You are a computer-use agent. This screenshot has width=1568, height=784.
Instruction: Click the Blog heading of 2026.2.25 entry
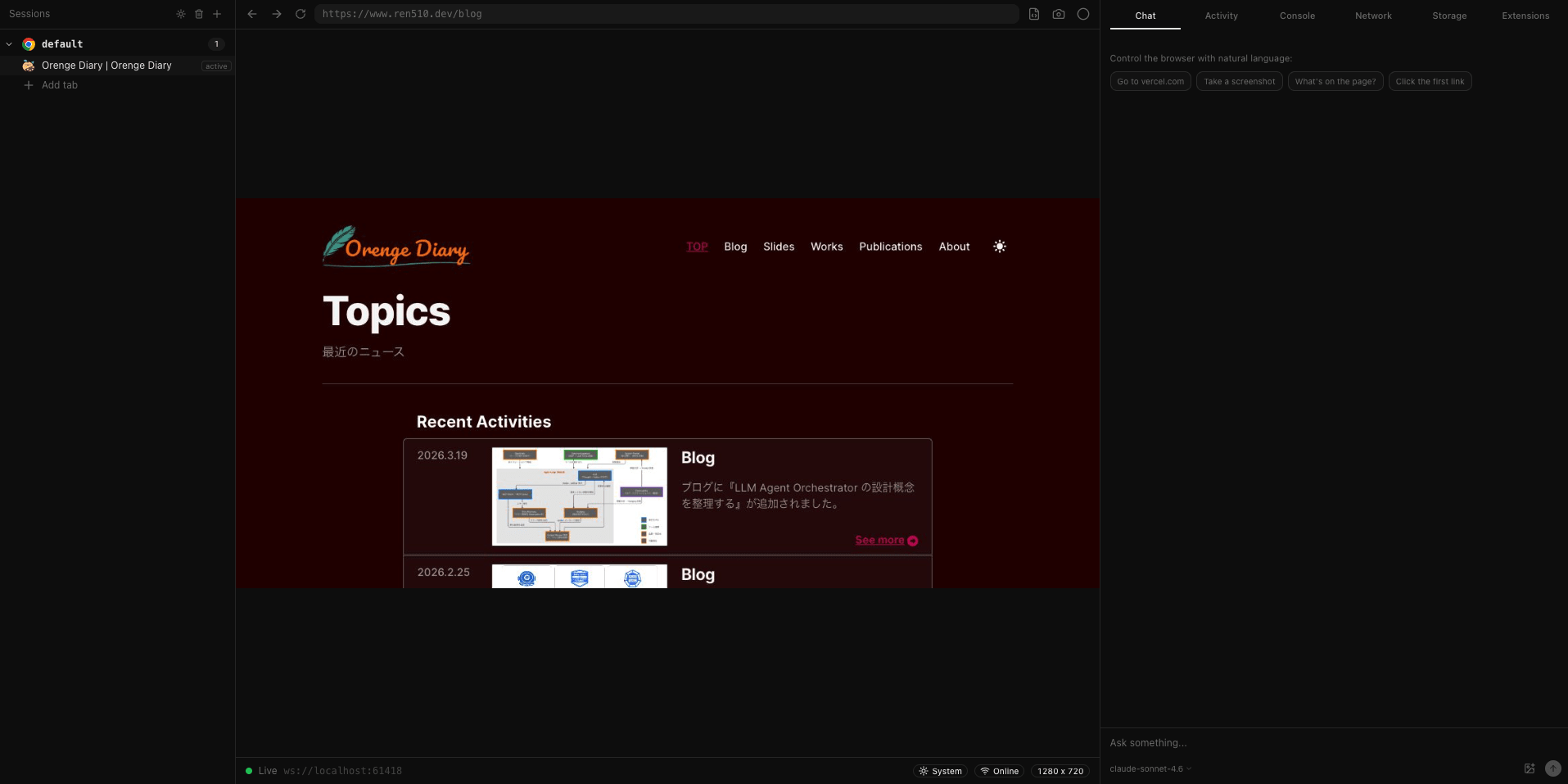(698, 575)
